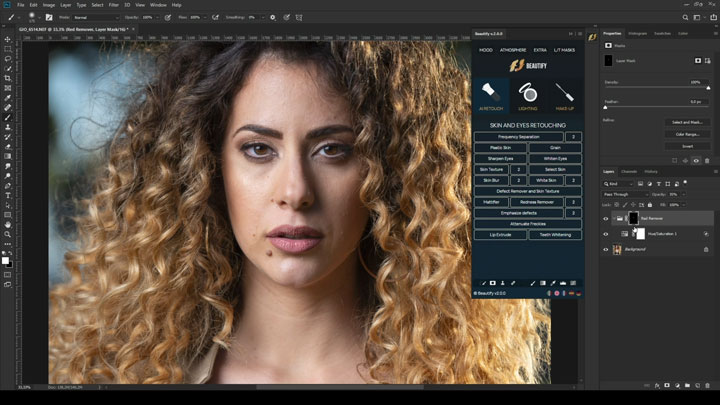
Task: Select the Clone Stamp tool
Action: [x=7, y=127]
